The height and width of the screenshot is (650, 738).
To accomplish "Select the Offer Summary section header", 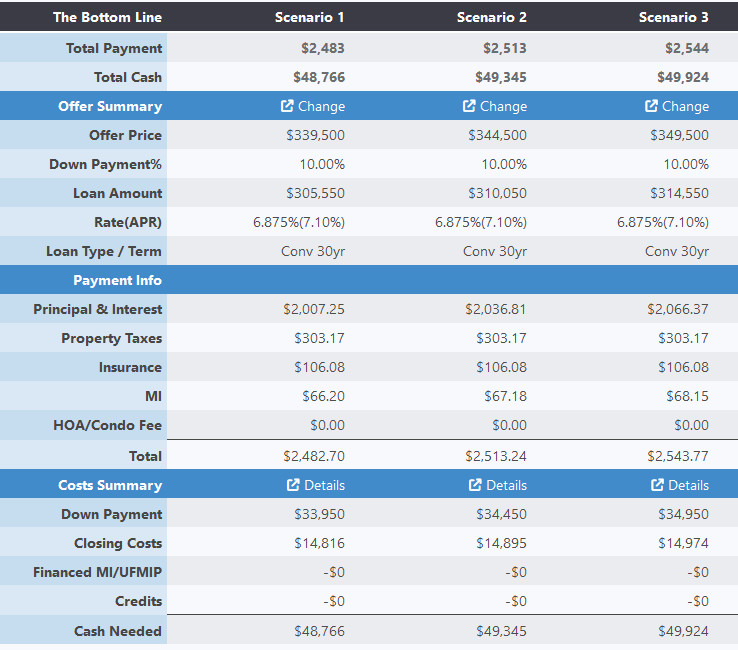I will click(x=110, y=106).
